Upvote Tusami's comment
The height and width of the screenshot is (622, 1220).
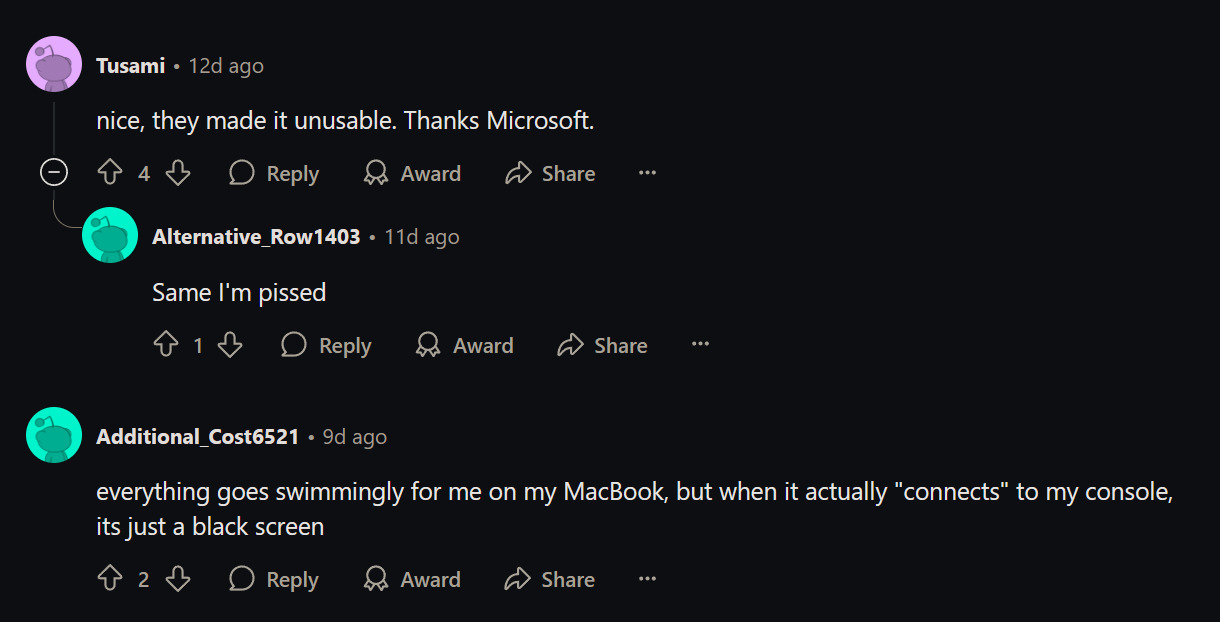pyautogui.click(x=110, y=173)
